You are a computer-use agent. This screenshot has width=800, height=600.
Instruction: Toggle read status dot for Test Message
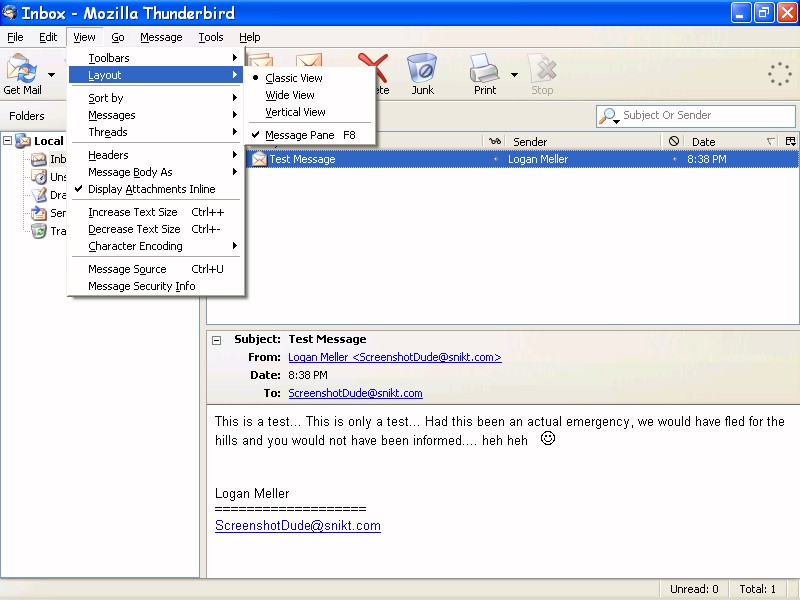[x=495, y=159]
